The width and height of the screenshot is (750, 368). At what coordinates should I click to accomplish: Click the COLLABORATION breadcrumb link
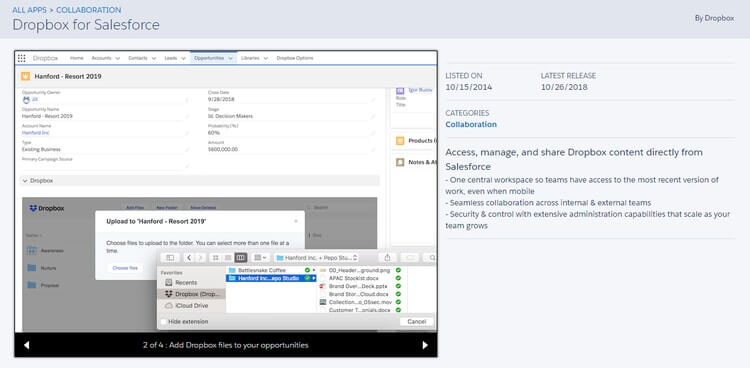[x=88, y=10]
